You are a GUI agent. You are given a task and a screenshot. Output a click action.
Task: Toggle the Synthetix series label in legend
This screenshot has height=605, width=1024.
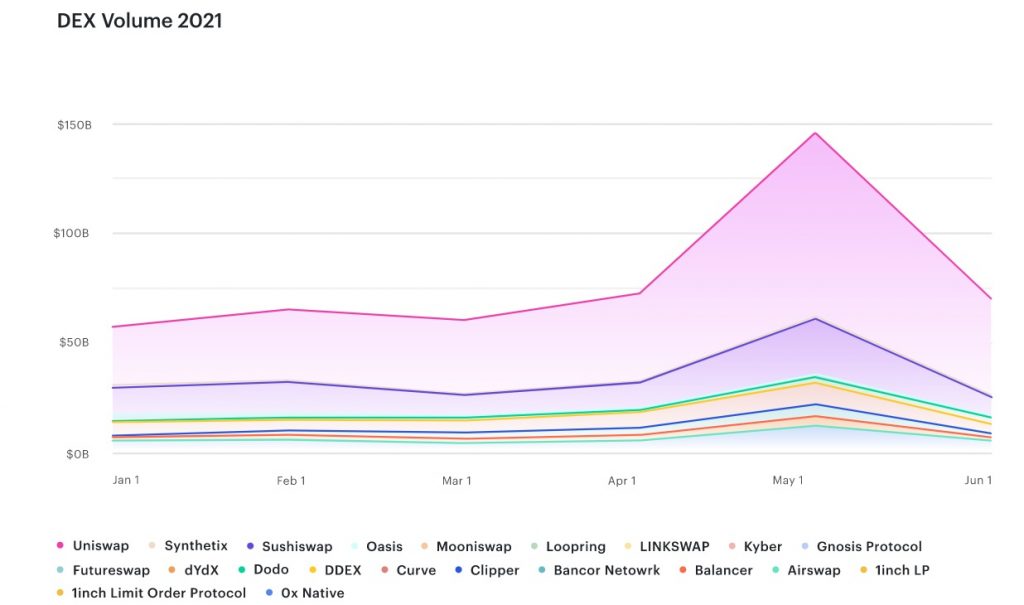196,546
